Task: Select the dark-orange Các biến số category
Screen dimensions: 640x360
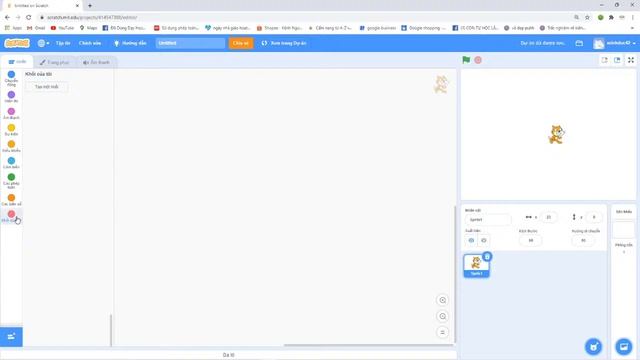Action: 11,200
